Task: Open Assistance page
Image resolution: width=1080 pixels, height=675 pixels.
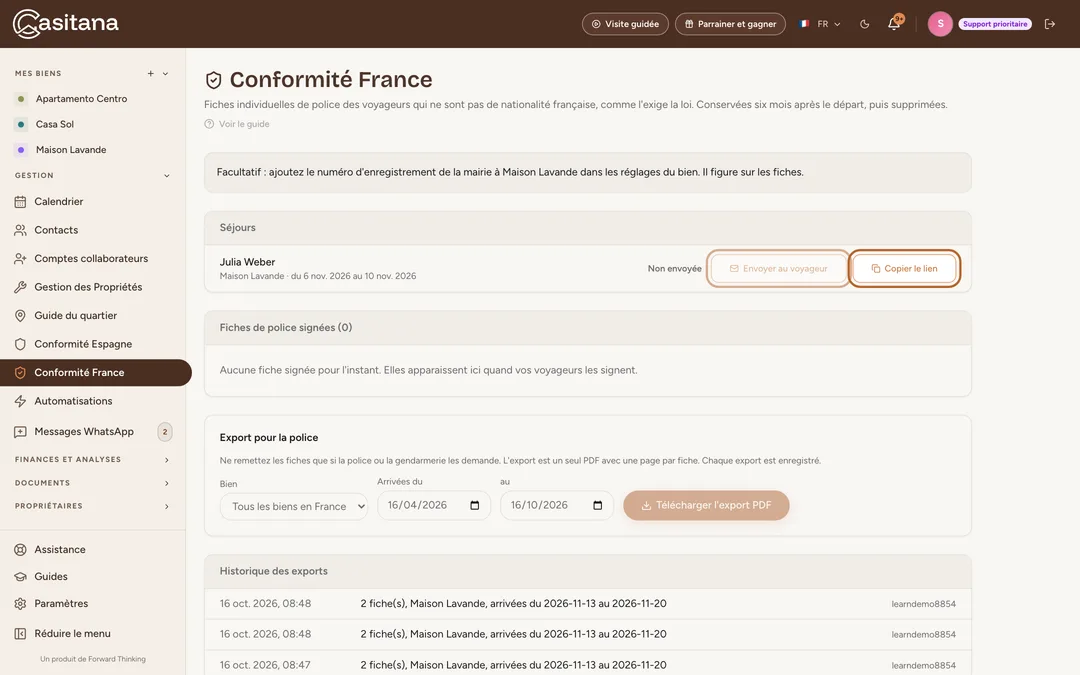Action: (x=93, y=550)
